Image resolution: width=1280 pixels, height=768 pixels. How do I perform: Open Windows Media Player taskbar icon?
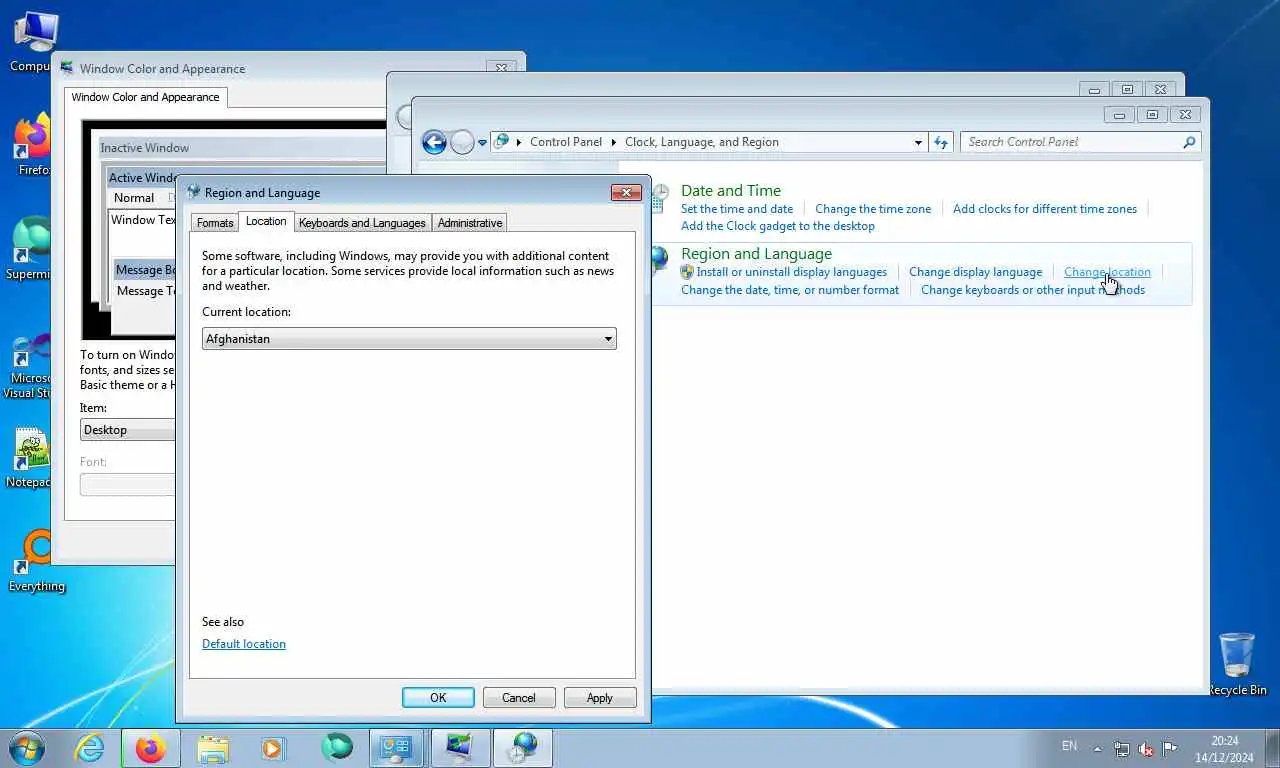pyautogui.click(x=273, y=748)
